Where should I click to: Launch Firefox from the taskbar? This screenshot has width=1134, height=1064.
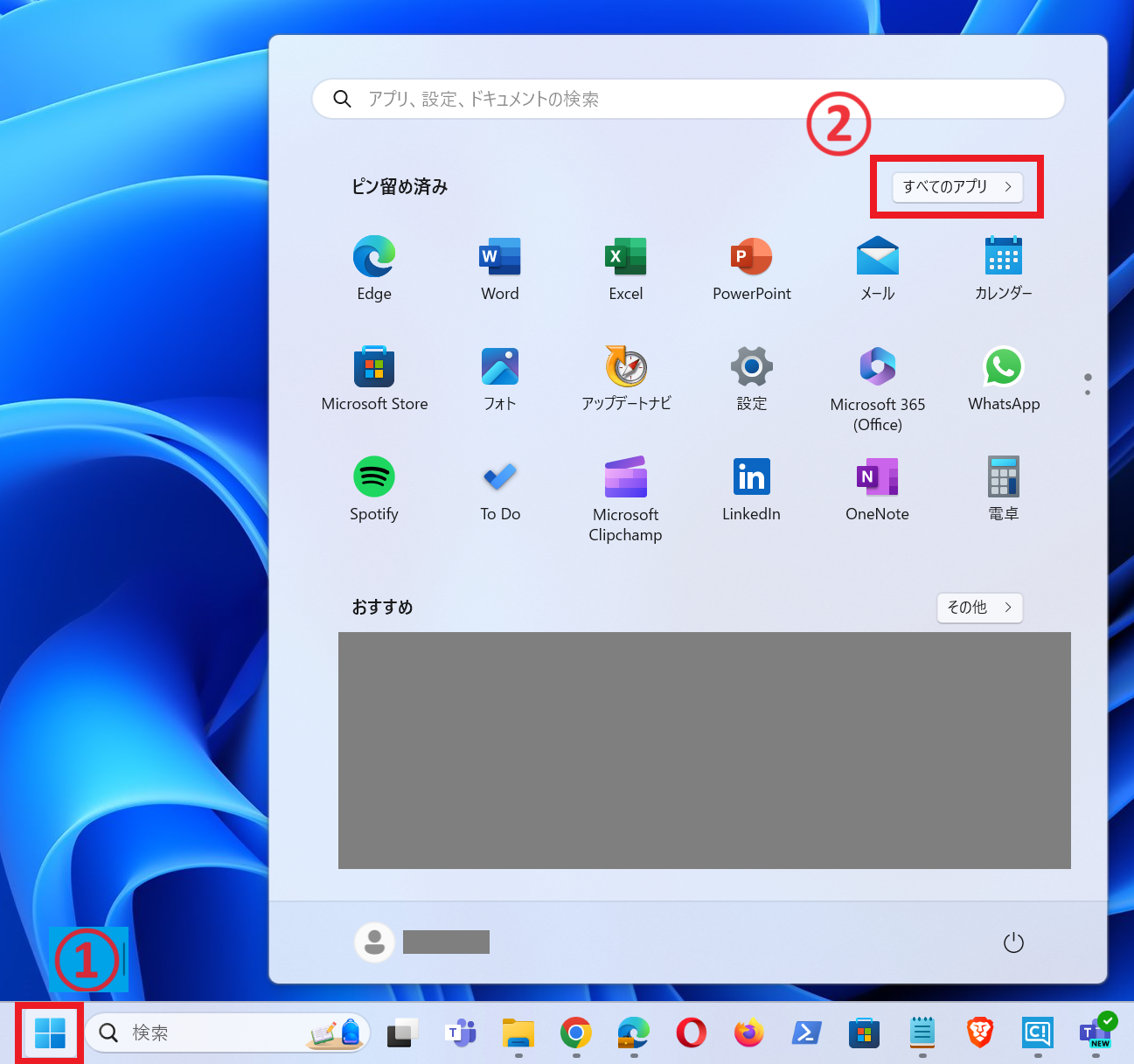(x=748, y=1033)
